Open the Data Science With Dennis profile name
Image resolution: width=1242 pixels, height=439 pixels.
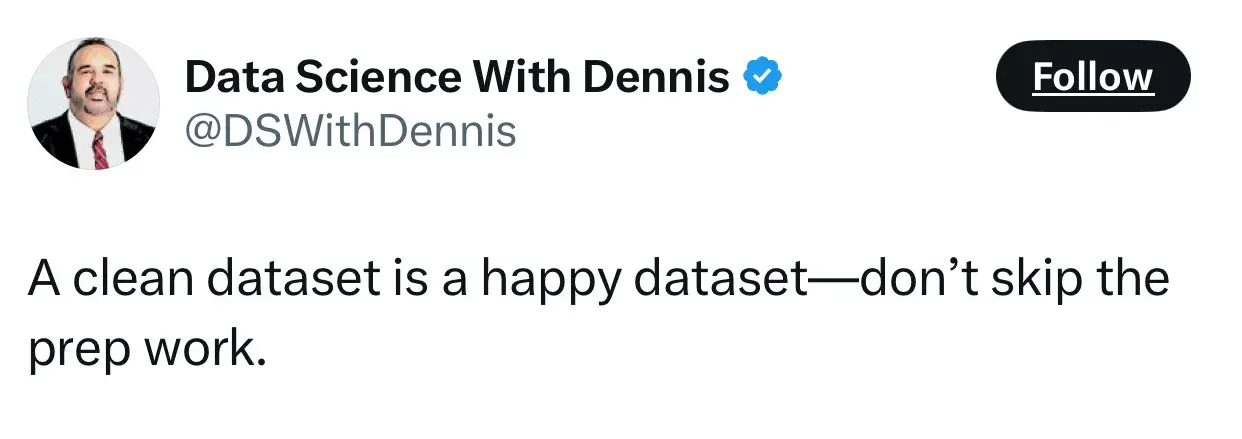pyautogui.click(x=457, y=77)
